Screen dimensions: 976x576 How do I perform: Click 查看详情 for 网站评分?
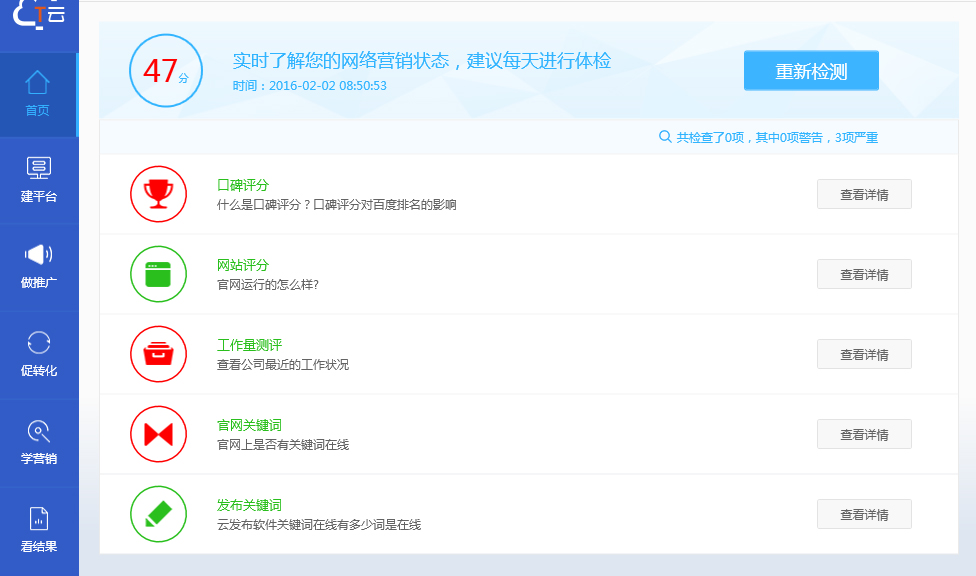tap(864, 274)
